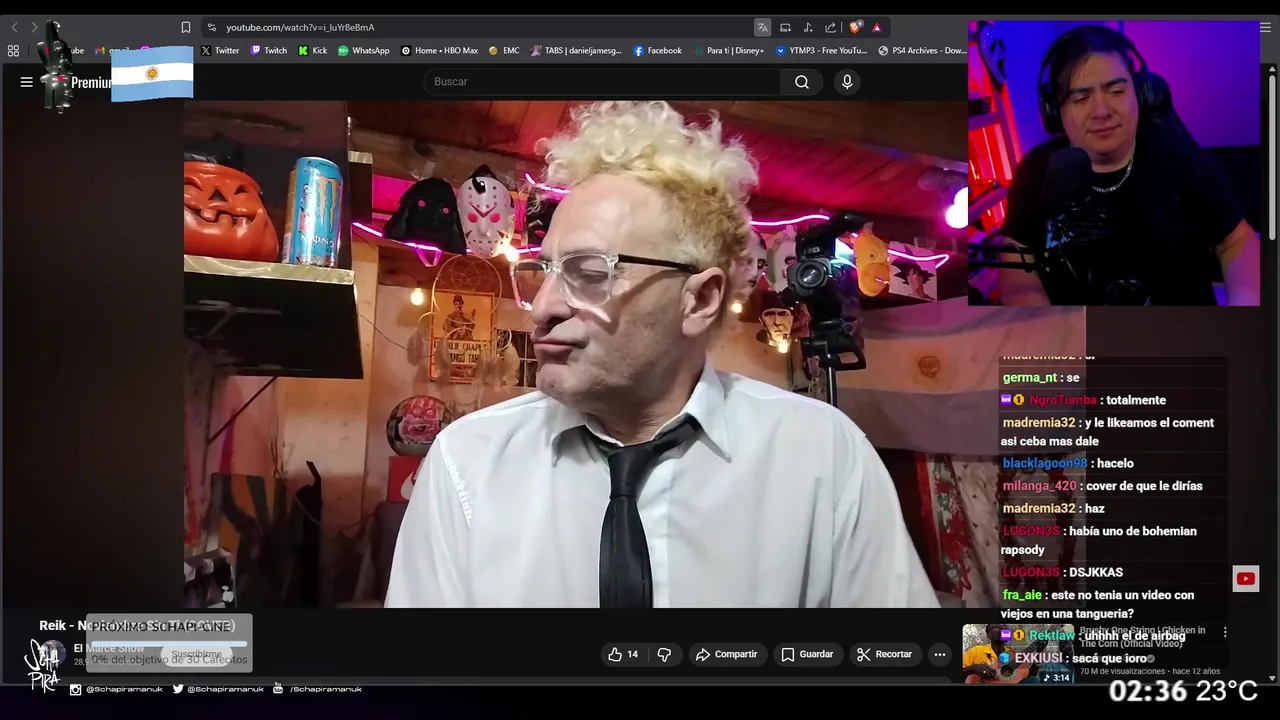Image resolution: width=1280 pixels, height=720 pixels.
Task: Click the music note media icon
Action: coord(808,27)
